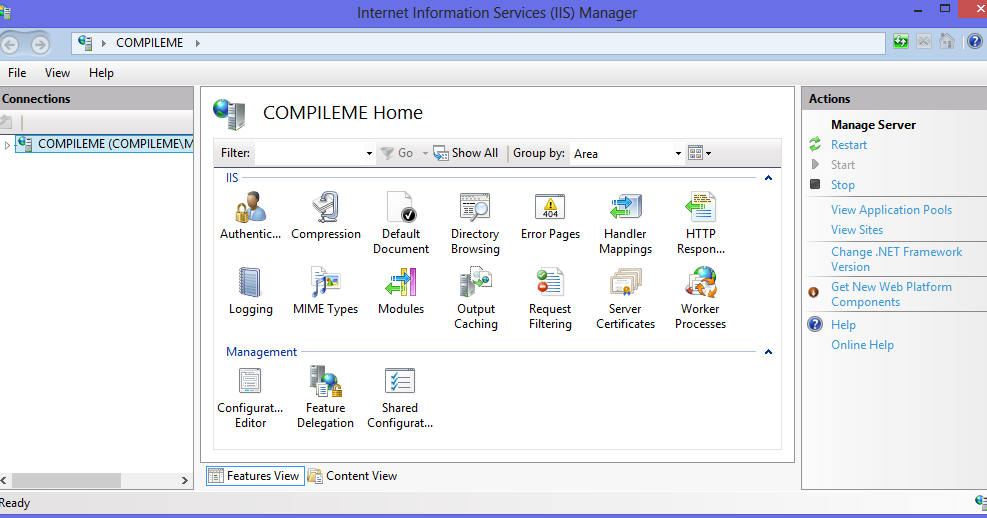Click the home icon in address bar

(x=947, y=42)
